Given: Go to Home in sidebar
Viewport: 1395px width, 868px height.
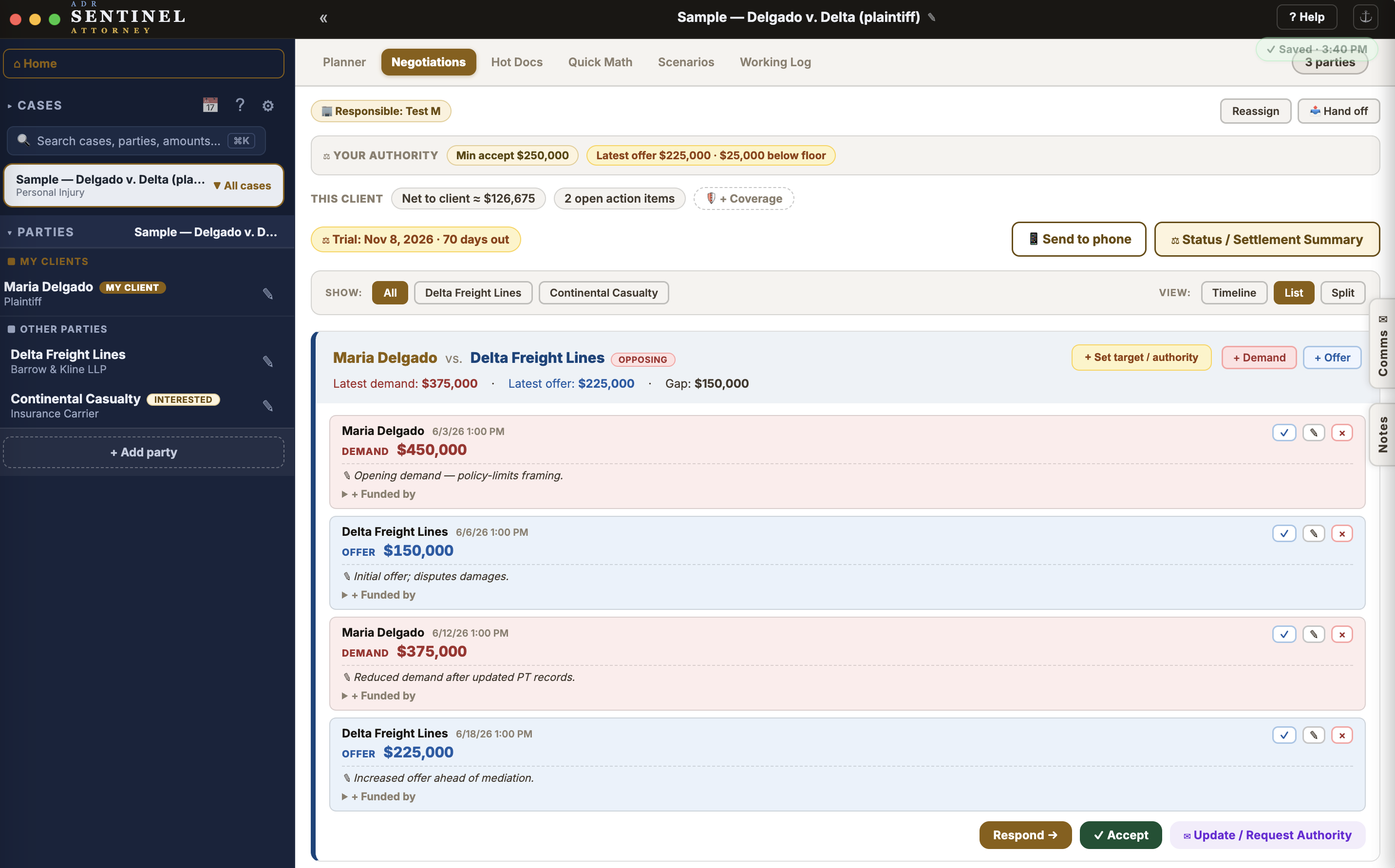Looking at the screenshot, I should click(144, 64).
